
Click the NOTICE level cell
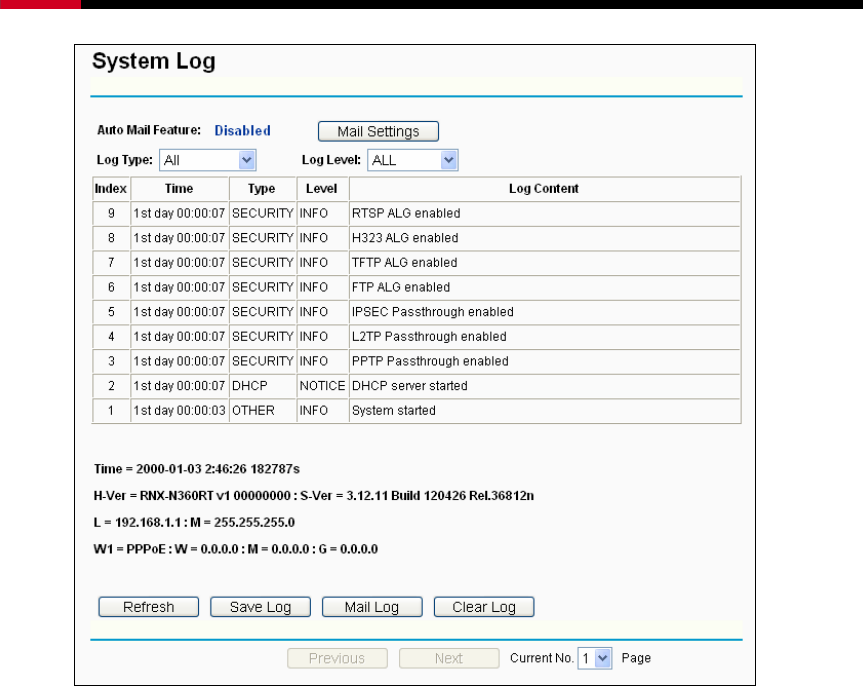(323, 386)
